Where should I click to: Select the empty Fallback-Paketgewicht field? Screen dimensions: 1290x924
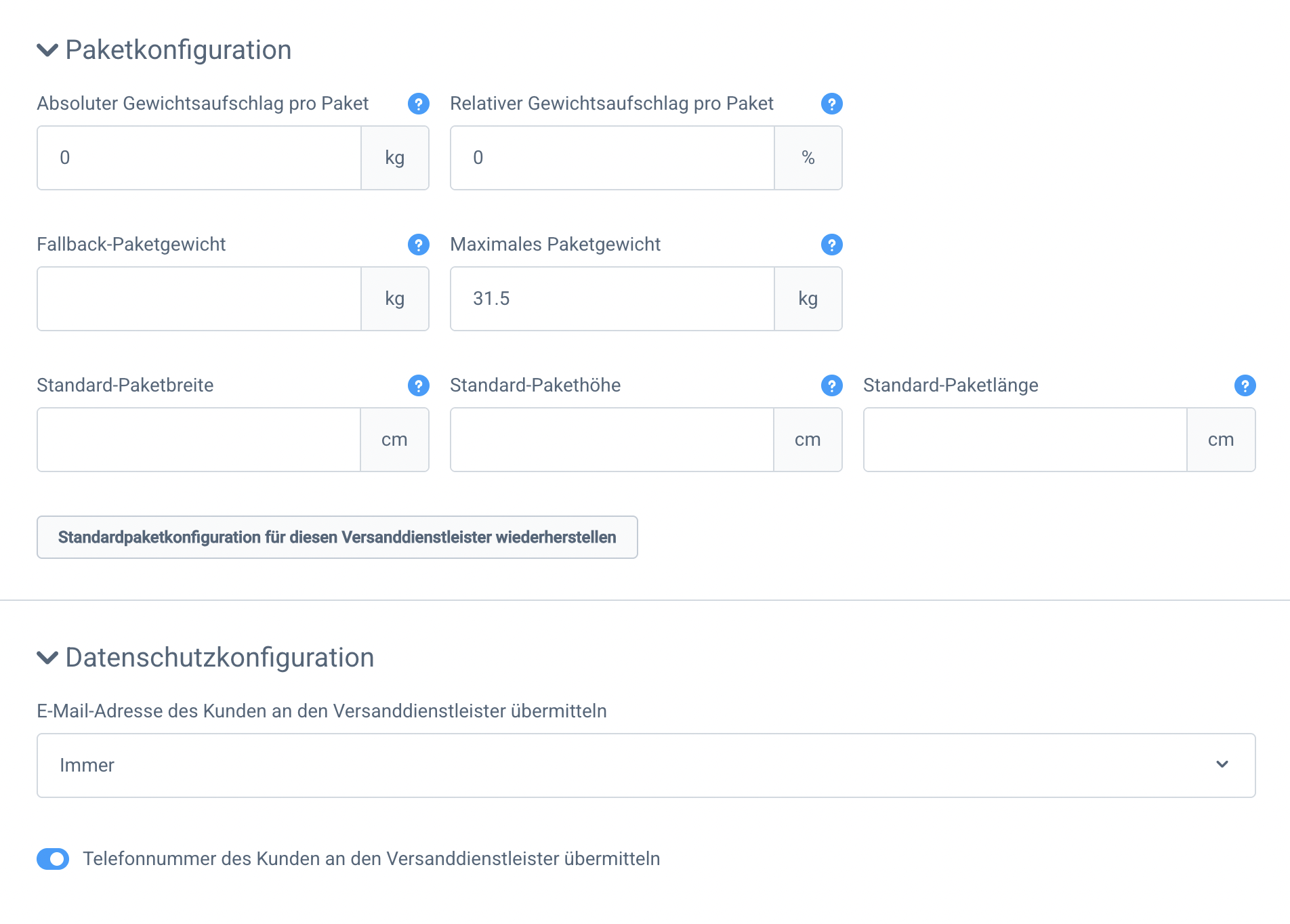(x=199, y=299)
